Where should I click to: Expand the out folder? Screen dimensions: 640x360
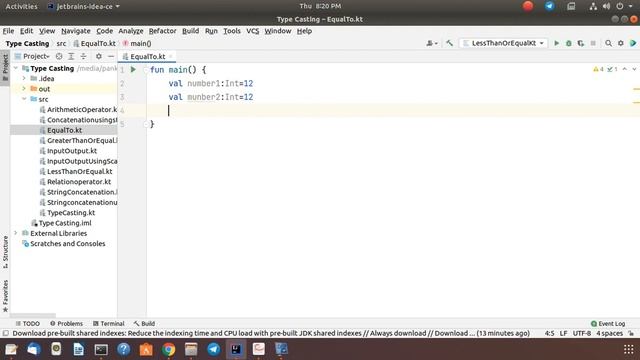pos(24,89)
